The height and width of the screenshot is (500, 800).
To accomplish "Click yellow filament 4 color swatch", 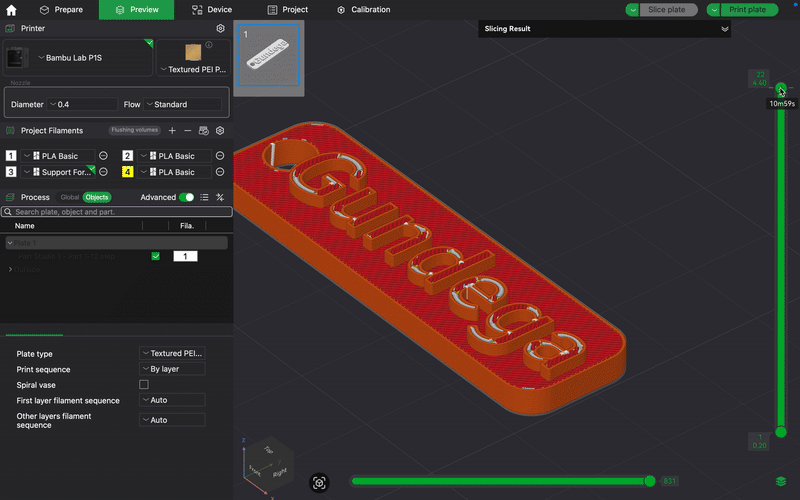I will pos(128,172).
